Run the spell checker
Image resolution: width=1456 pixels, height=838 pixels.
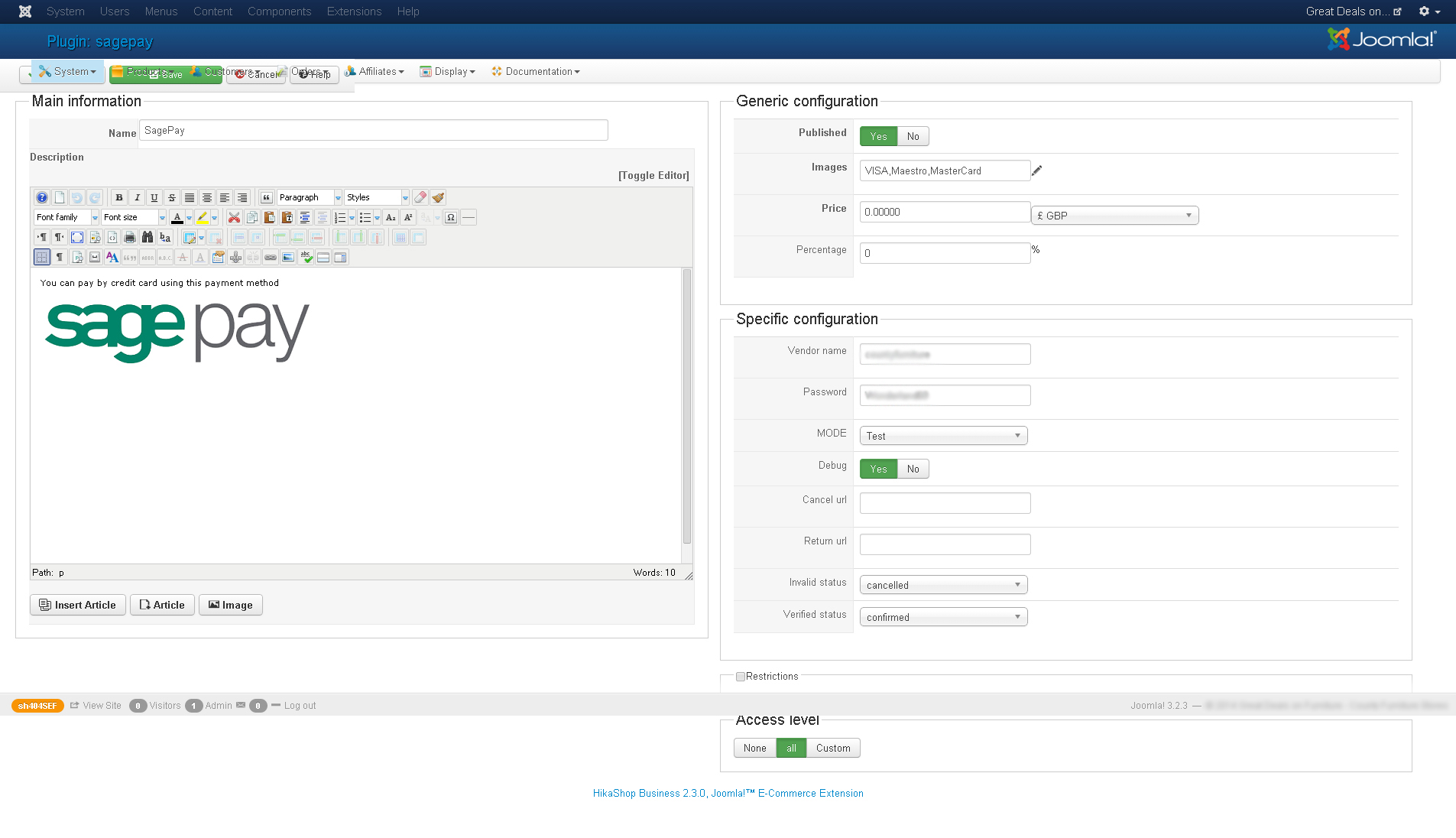pyautogui.click(x=306, y=257)
